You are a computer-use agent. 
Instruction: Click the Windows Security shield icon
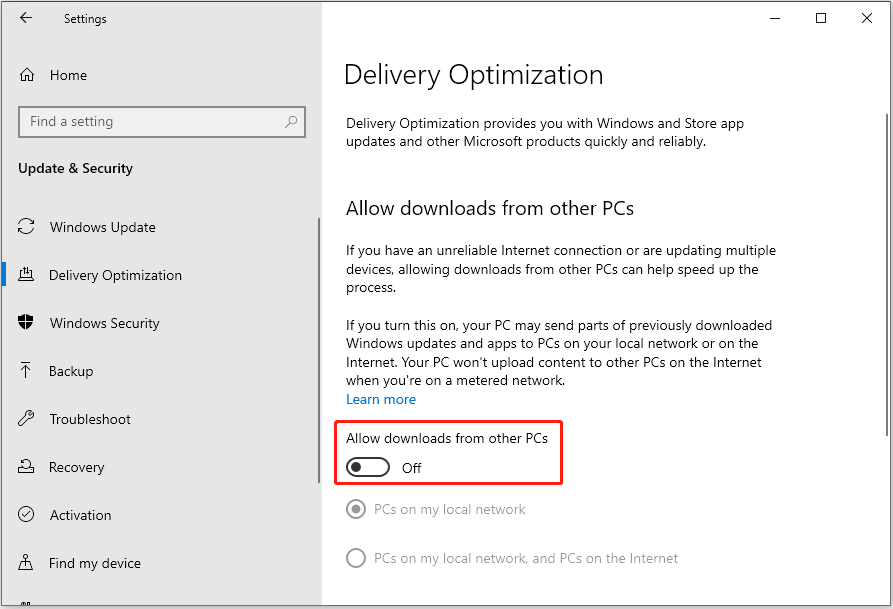click(x=27, y=323)
